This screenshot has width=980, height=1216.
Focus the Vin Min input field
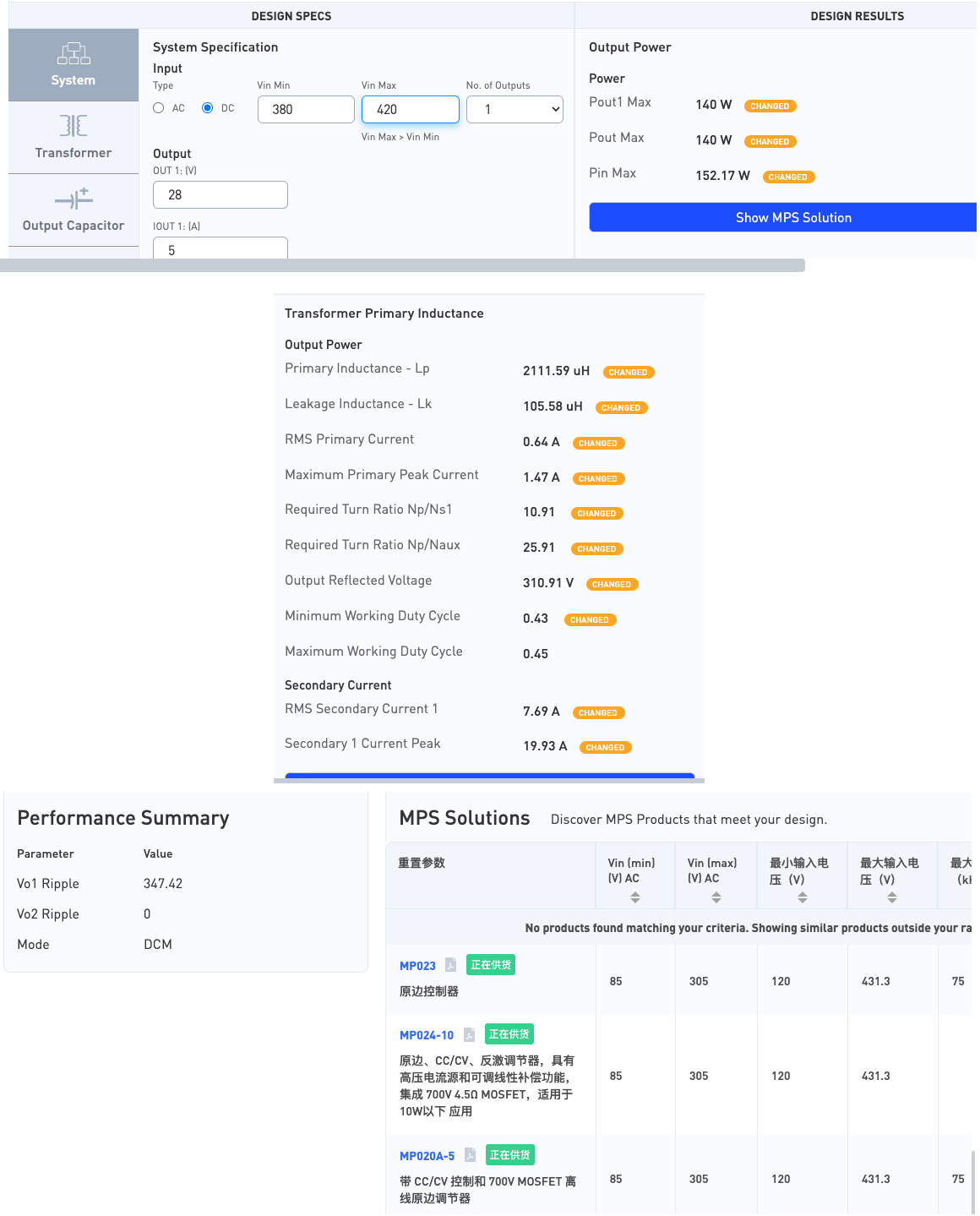coord(306,109)
